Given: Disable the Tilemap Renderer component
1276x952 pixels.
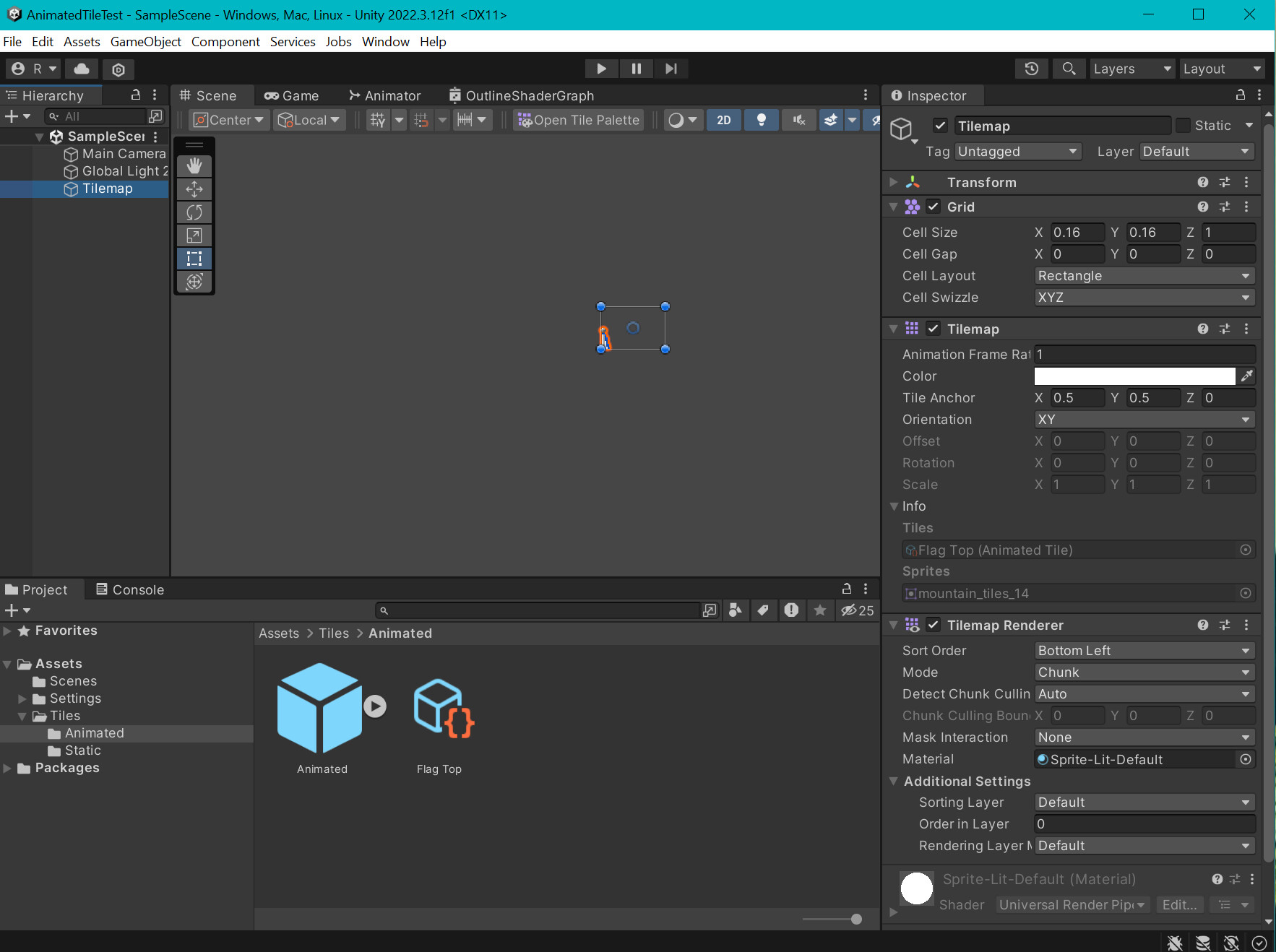Looking at the screenshot, I should 933,625.
